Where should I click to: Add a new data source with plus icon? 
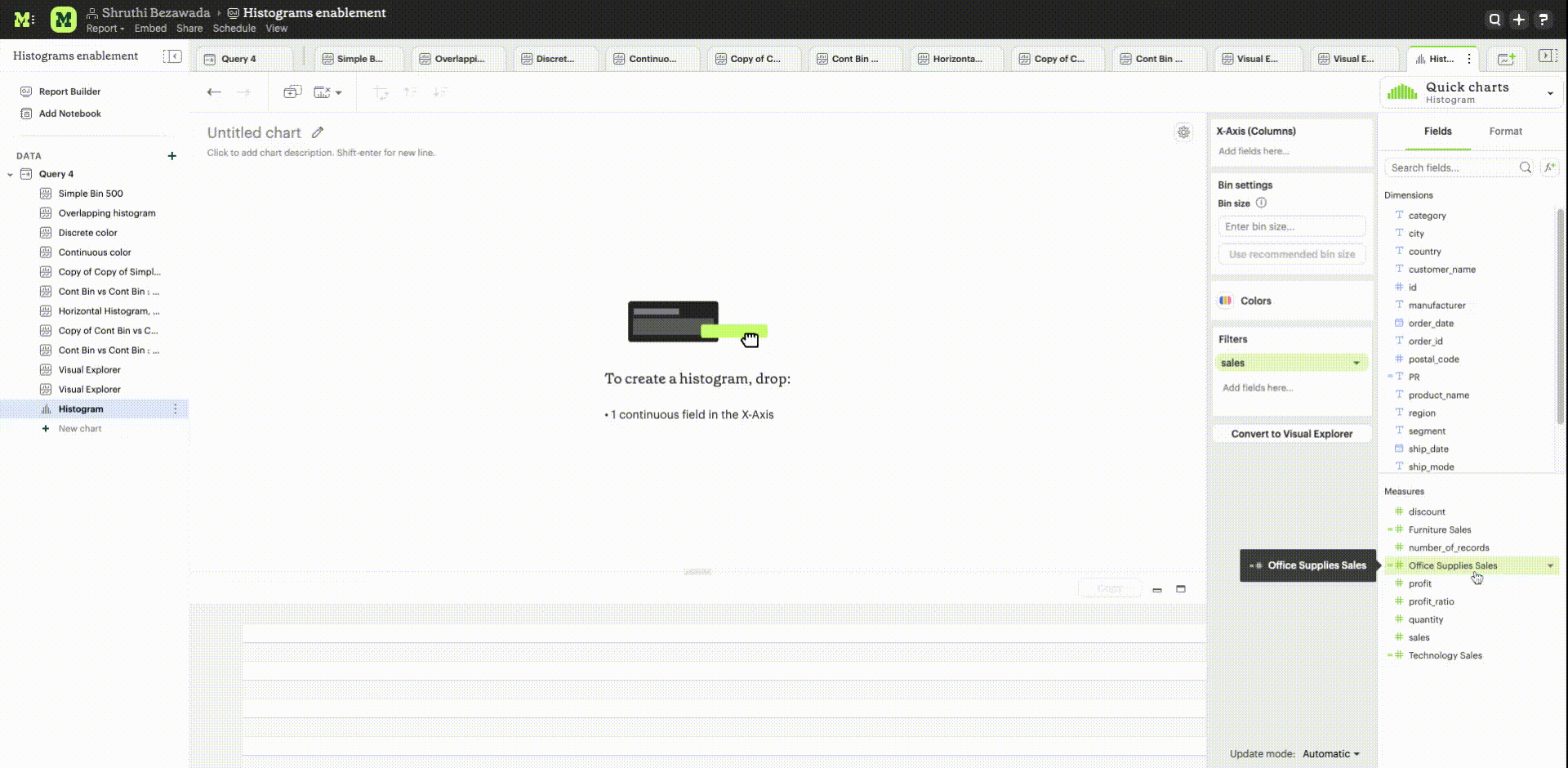pos(171,156)
